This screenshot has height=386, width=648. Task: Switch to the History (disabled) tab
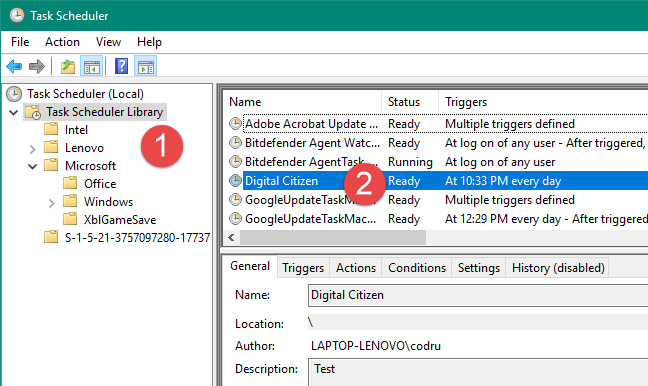coord(558,268)
